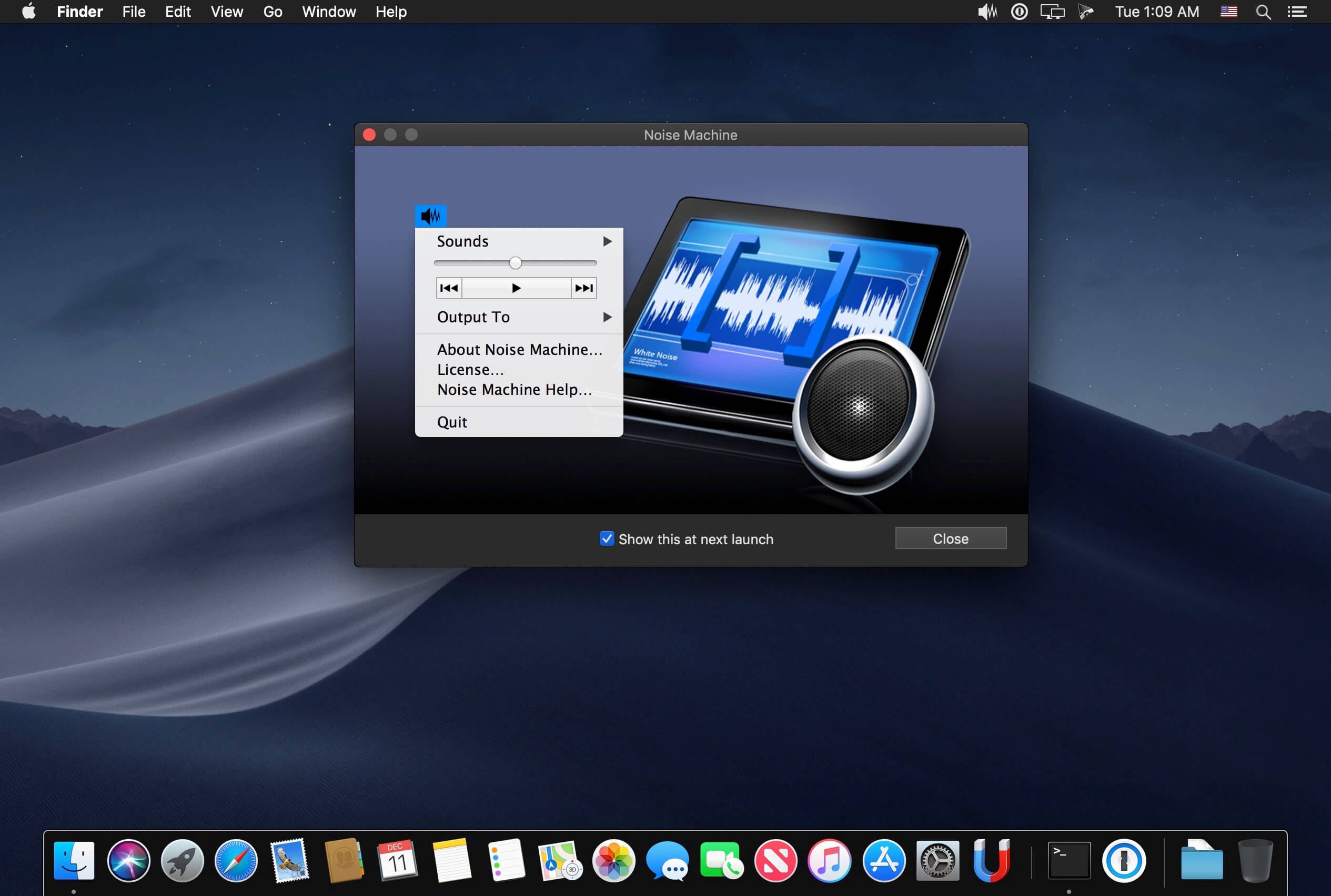Expand the Sounds submenu arrow
1331x896 pixels.
(x=607, y=241)
